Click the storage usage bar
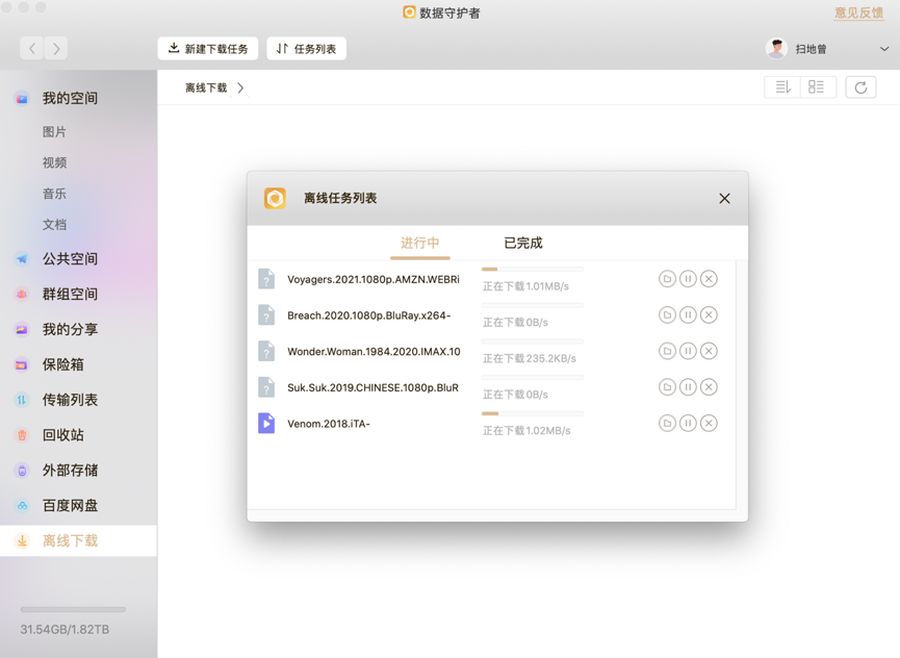The width and height of the screenshot is (900, 658). click(x=73, y=609)
